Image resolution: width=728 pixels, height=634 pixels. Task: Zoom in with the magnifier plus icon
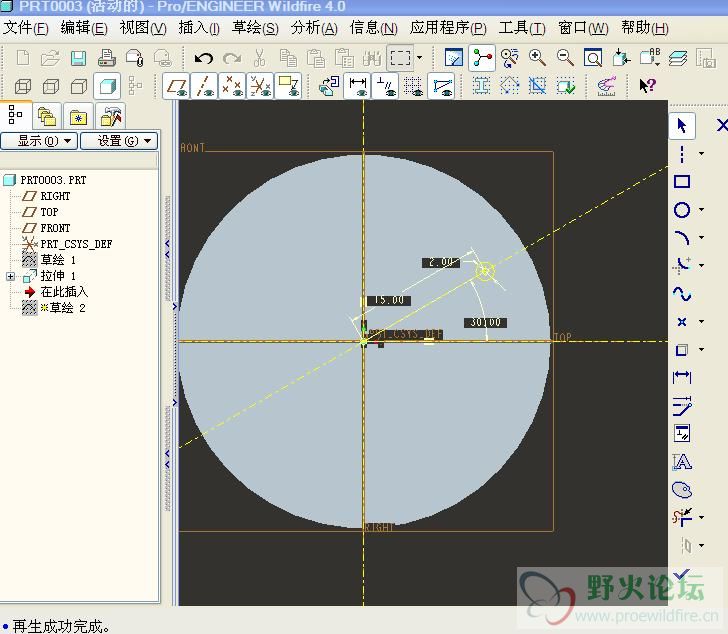pyautogui.click(x=537, y=58)
